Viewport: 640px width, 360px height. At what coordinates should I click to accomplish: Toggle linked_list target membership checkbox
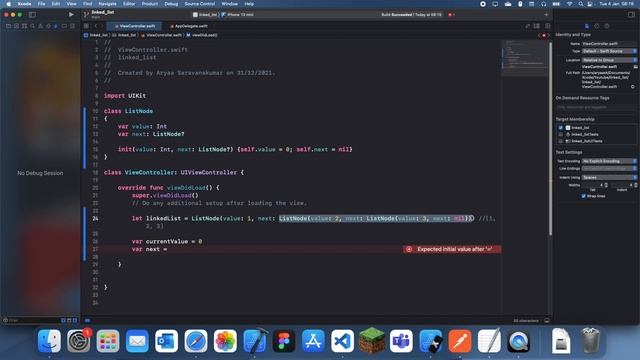[x=560, y=128]
